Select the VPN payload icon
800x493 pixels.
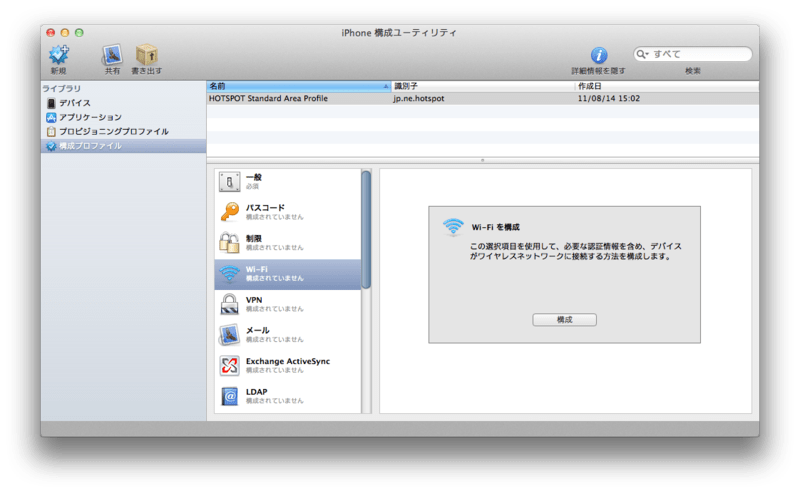(x=229, y=303)
